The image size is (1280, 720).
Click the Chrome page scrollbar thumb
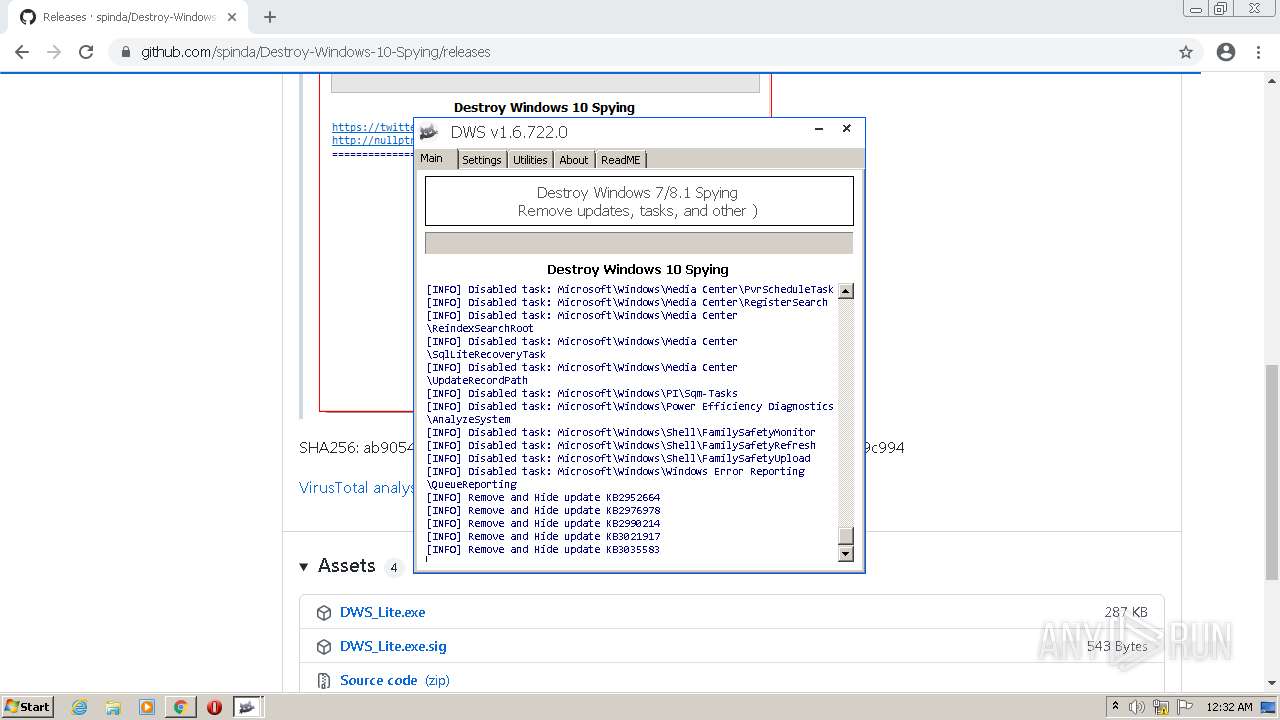tap(1271, 471)
